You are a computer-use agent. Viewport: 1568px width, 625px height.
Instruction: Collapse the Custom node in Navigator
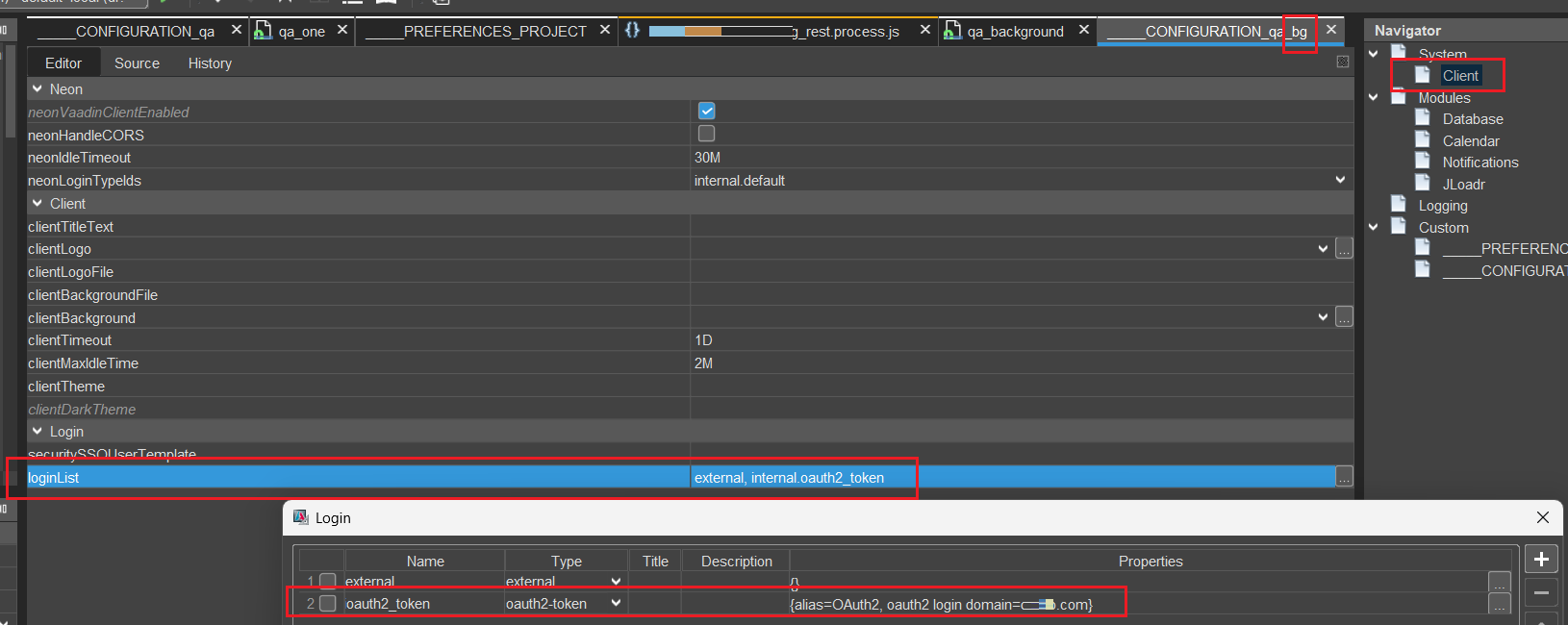pyautogui.click(x=1374, y=227)
